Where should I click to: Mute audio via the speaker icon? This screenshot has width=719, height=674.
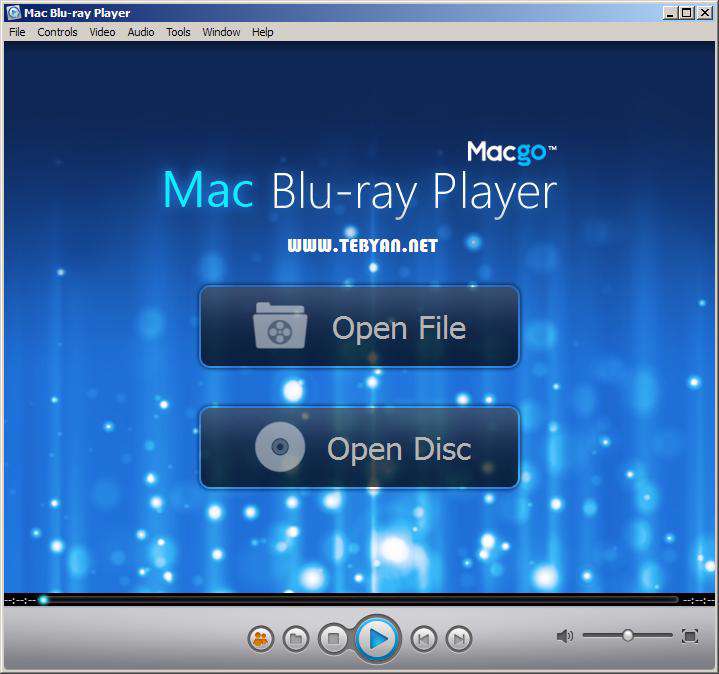tap(564, 636)
